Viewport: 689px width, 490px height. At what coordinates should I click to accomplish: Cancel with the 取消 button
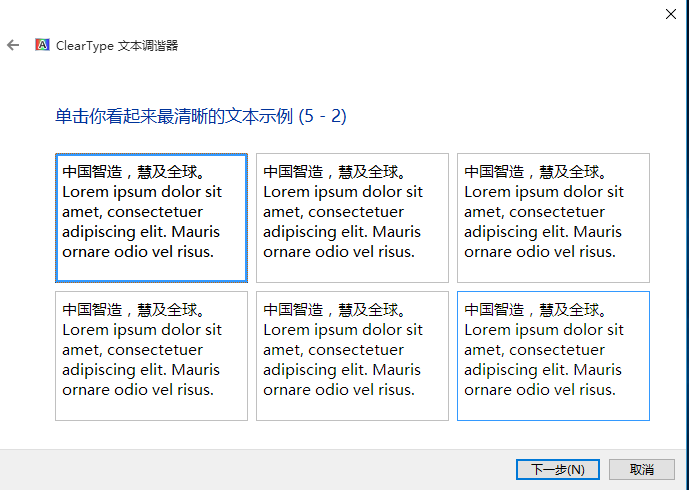coord(642,469)
